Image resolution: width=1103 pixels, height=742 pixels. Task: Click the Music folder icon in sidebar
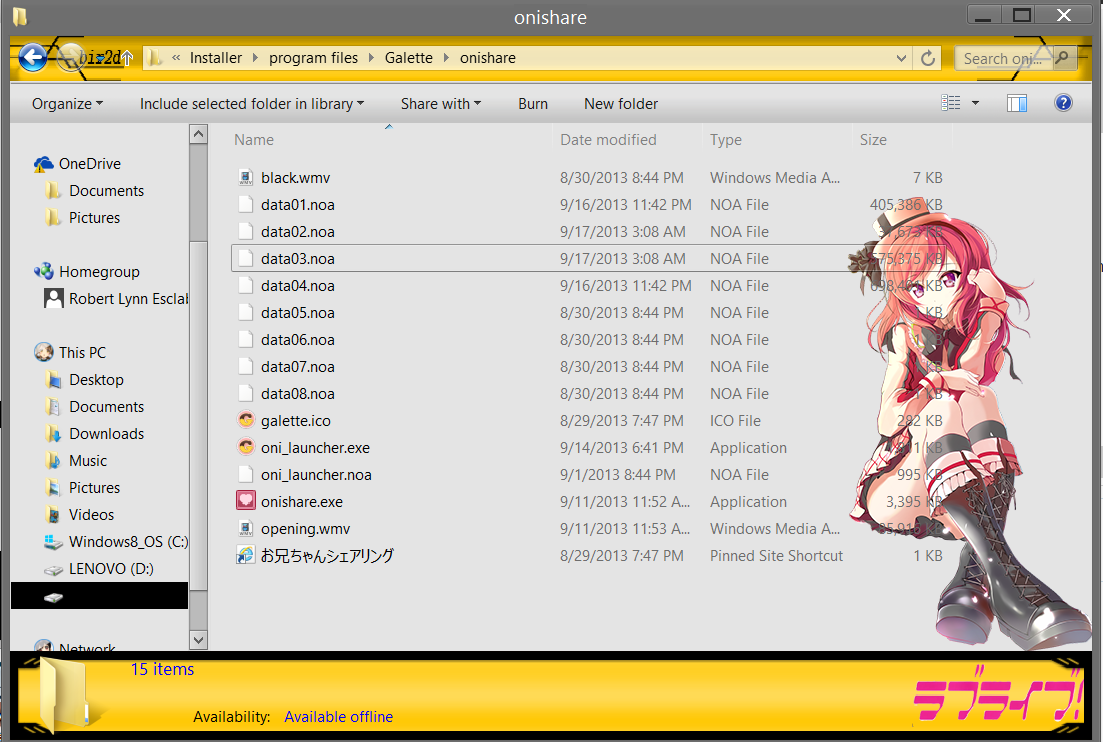[53, 461]
